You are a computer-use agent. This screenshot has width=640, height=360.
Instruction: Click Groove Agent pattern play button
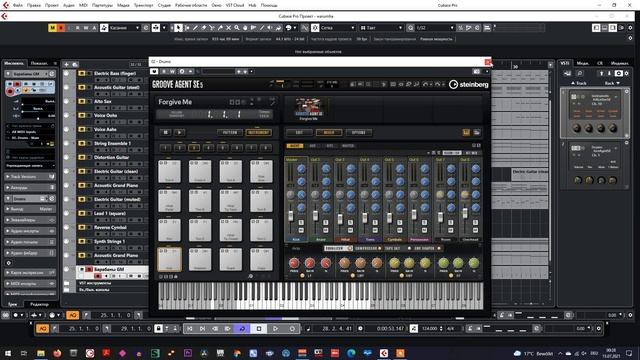pos(179,132)
